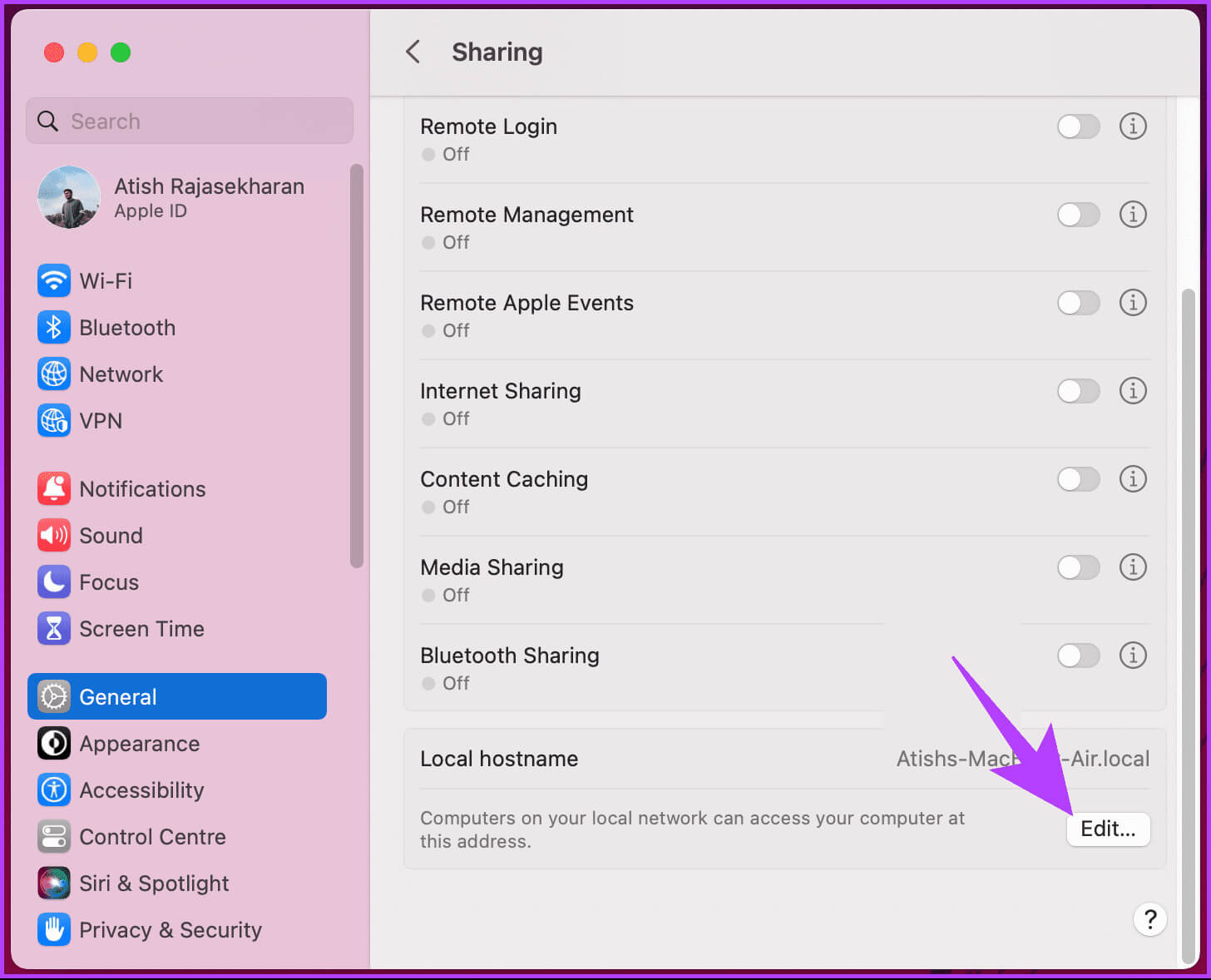Image resolution: width=1211 pixels, height=980 pixels.
Task: Show info for Remote Login
Action: click(1132, 126)
